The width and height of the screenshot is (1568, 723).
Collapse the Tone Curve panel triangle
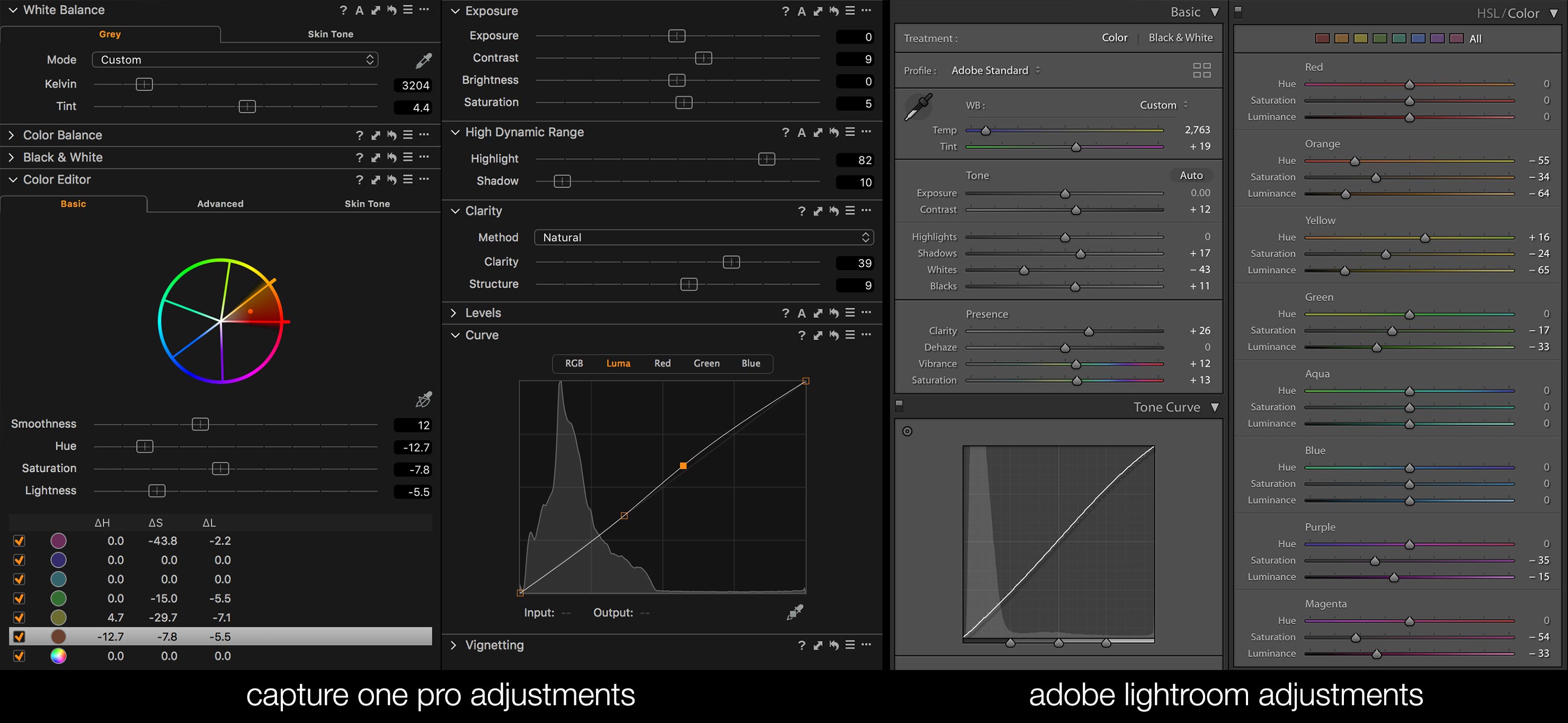coord(1215,407)
